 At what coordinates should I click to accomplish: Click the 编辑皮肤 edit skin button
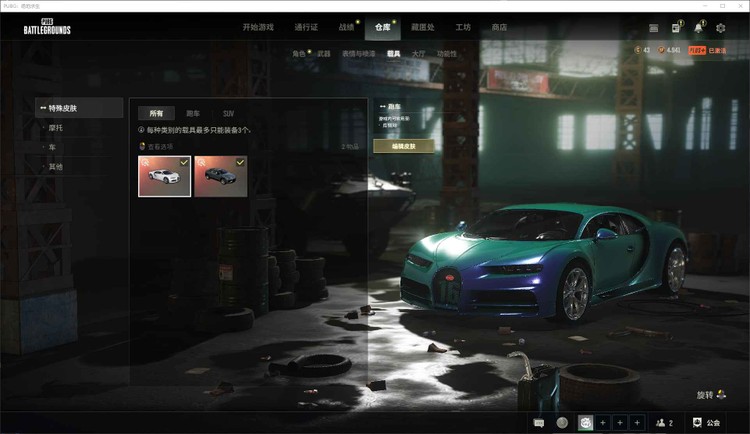click(403, 146)
